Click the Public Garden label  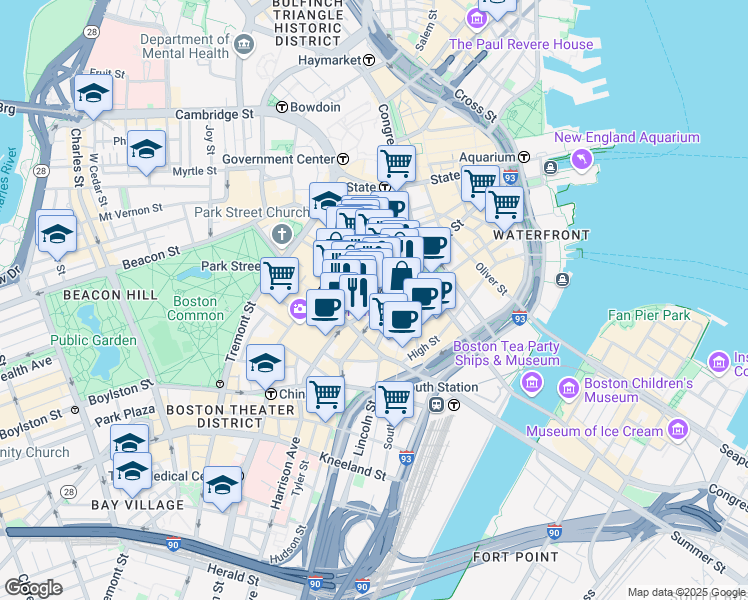tap(94, 340)
